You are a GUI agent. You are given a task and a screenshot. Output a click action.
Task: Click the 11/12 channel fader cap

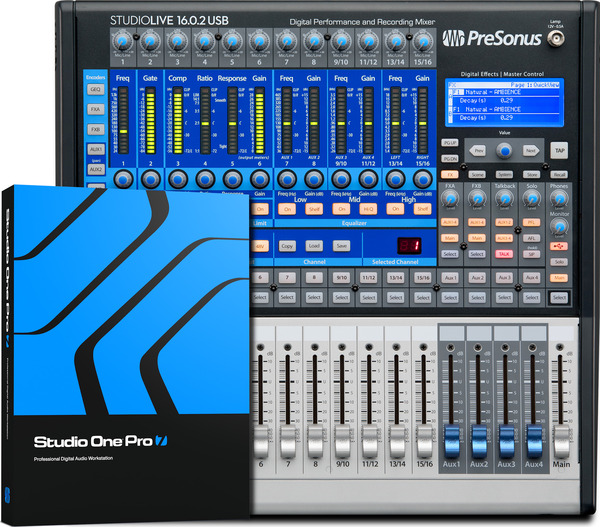pyautogui.click(x=370, y=442)
